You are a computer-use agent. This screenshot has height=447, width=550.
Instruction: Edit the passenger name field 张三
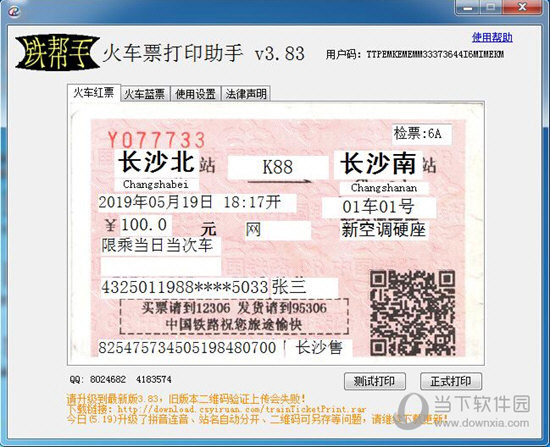click(x=304, y=287)
